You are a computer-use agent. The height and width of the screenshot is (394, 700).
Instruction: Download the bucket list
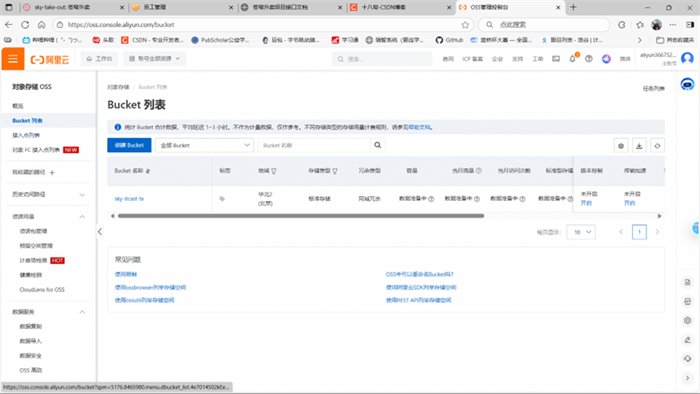[x=639, y=145]
